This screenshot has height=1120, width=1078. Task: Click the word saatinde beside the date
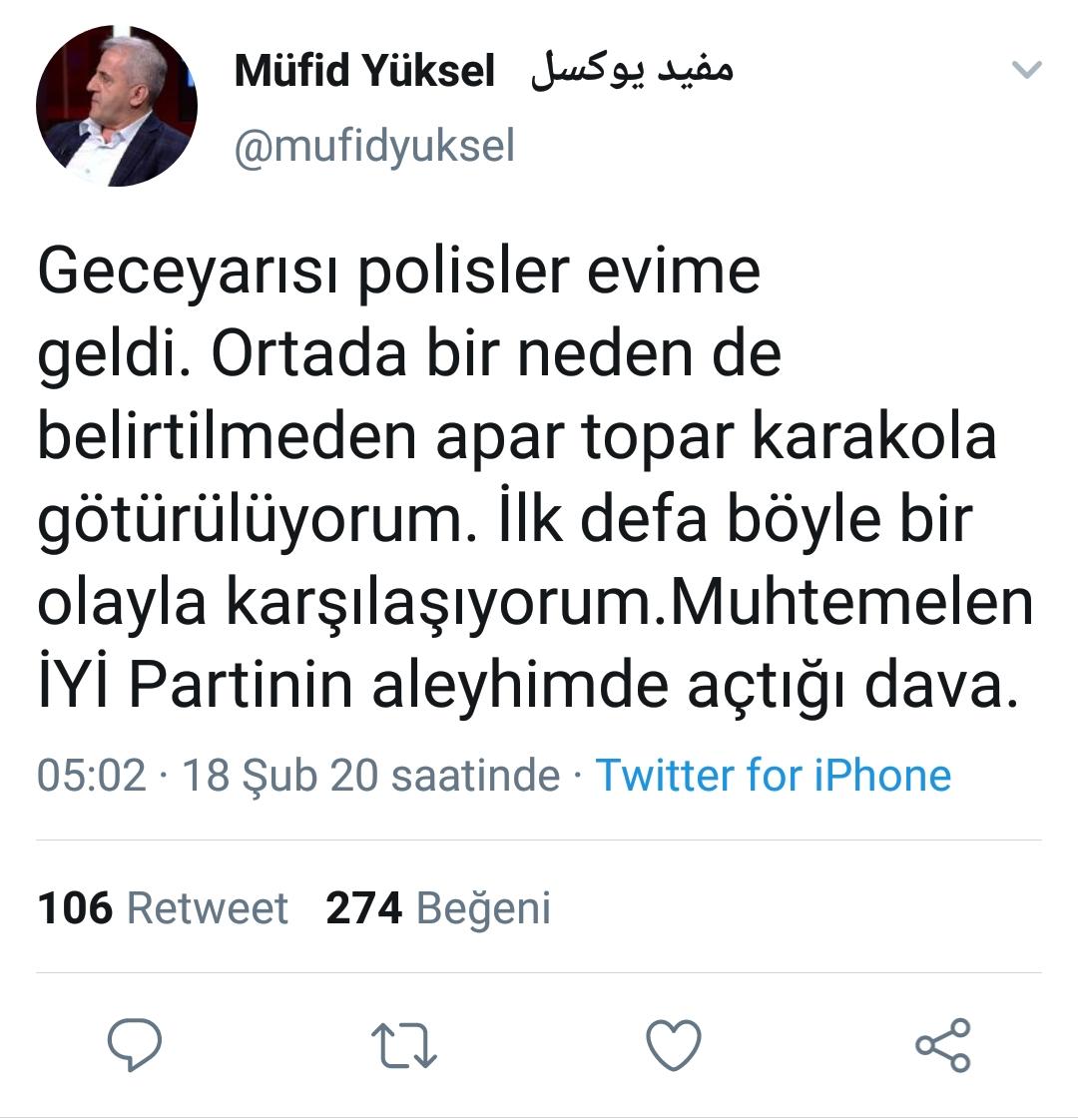475,776
